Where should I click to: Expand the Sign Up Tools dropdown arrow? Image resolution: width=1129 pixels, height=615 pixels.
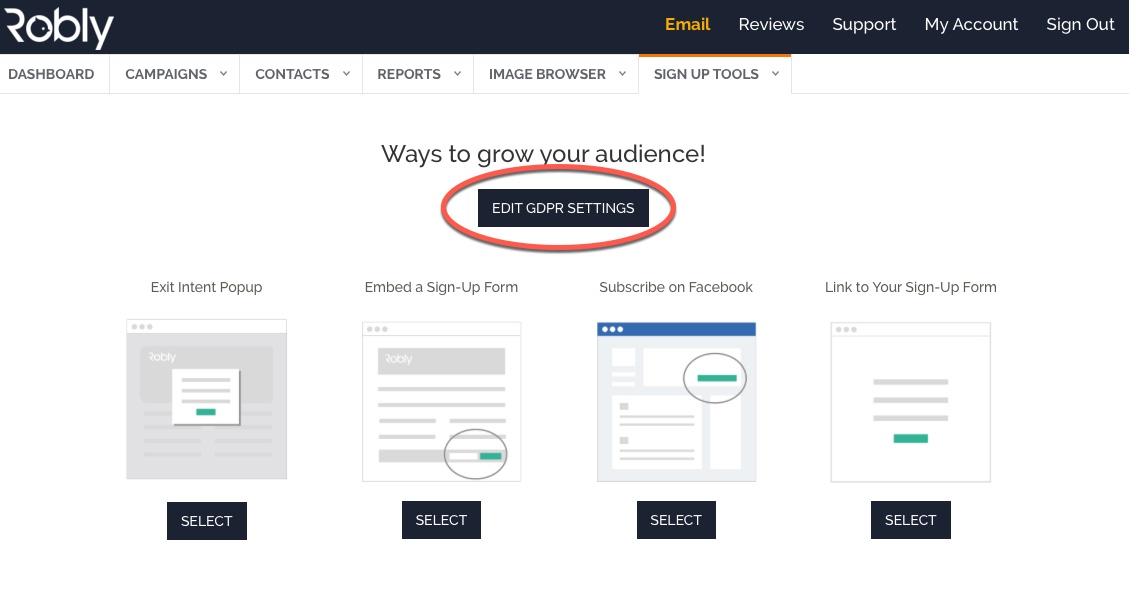(x=775, y=73)
